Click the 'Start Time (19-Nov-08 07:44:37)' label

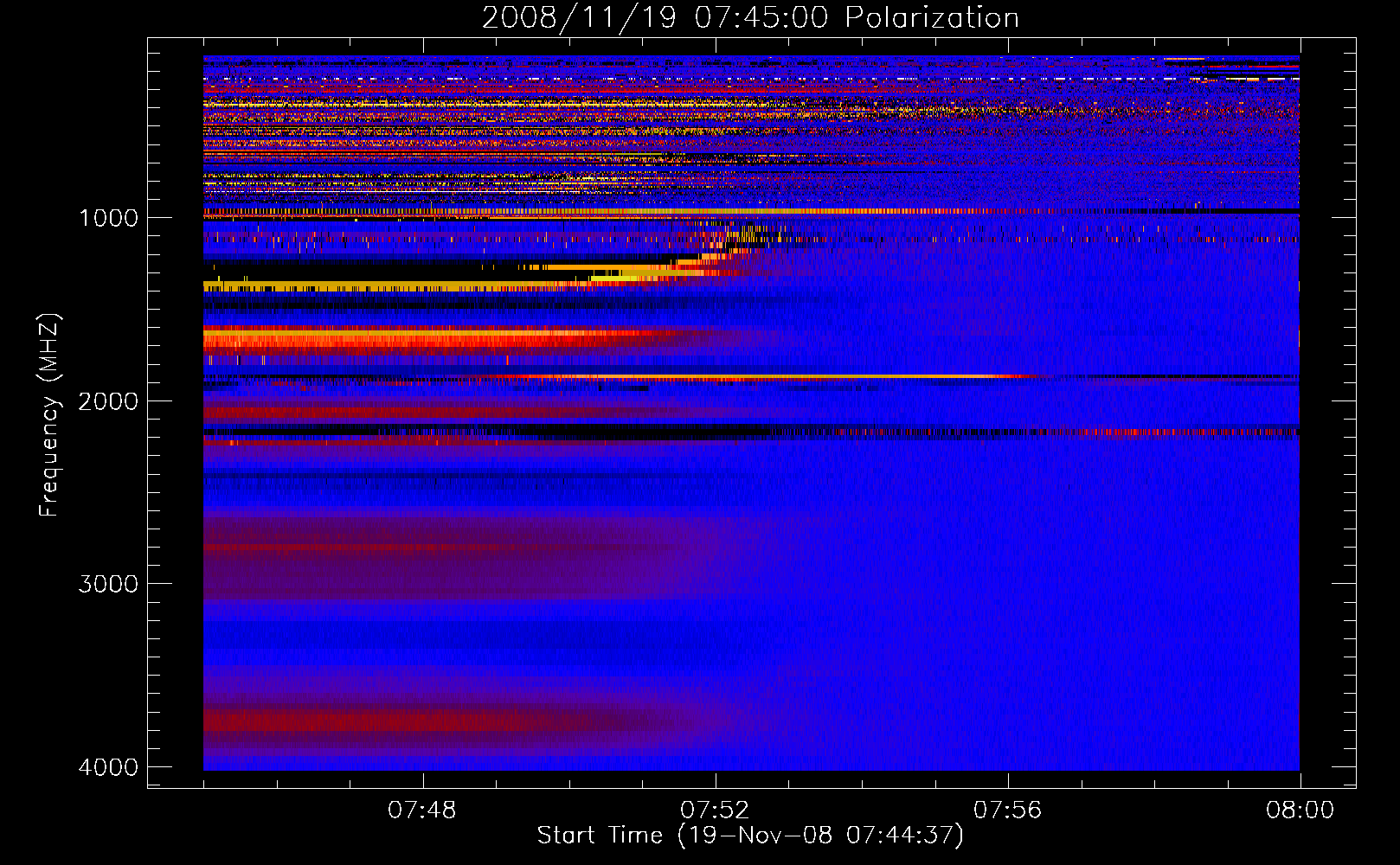[750, 836]
